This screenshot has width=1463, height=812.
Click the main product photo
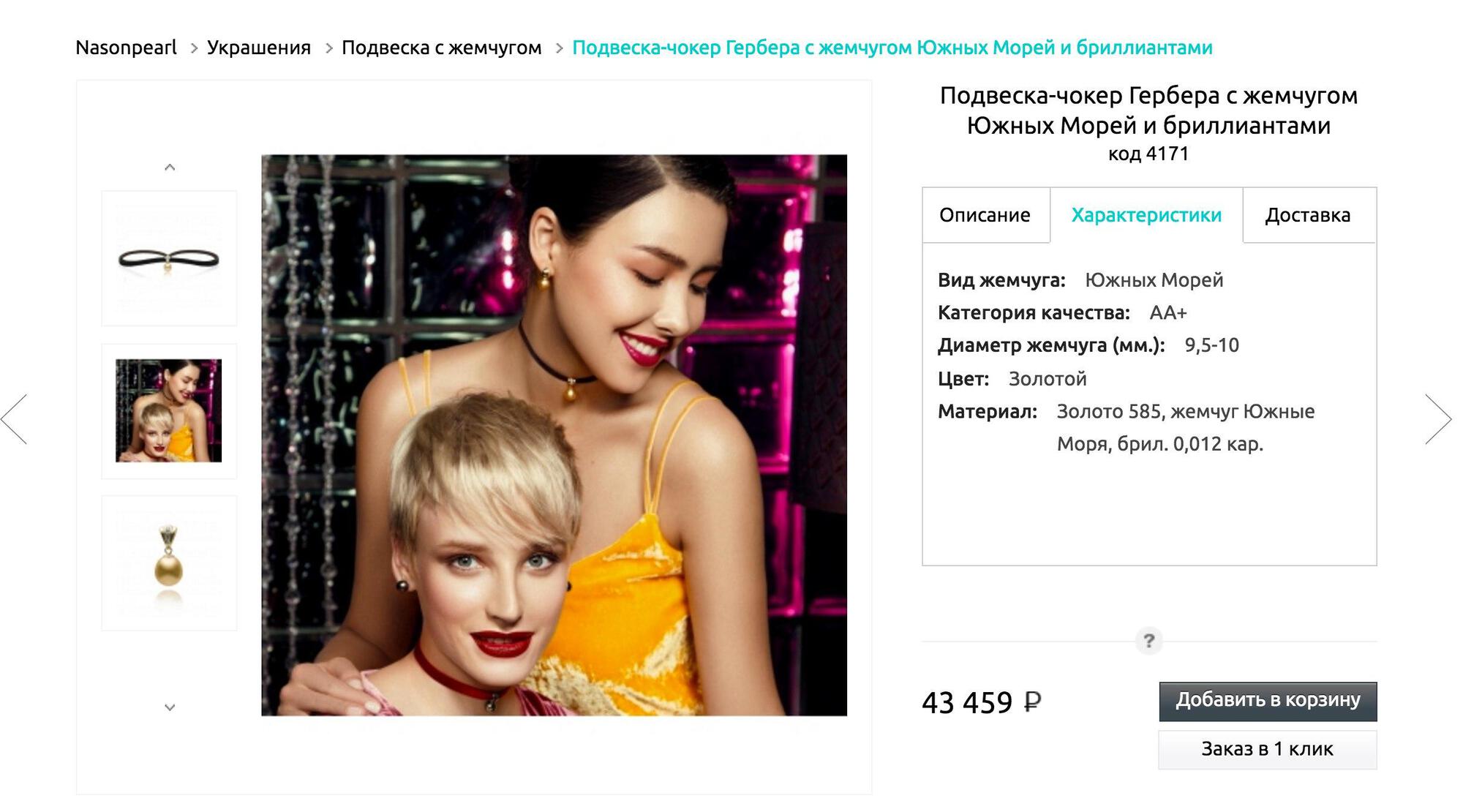pos(554,435)
